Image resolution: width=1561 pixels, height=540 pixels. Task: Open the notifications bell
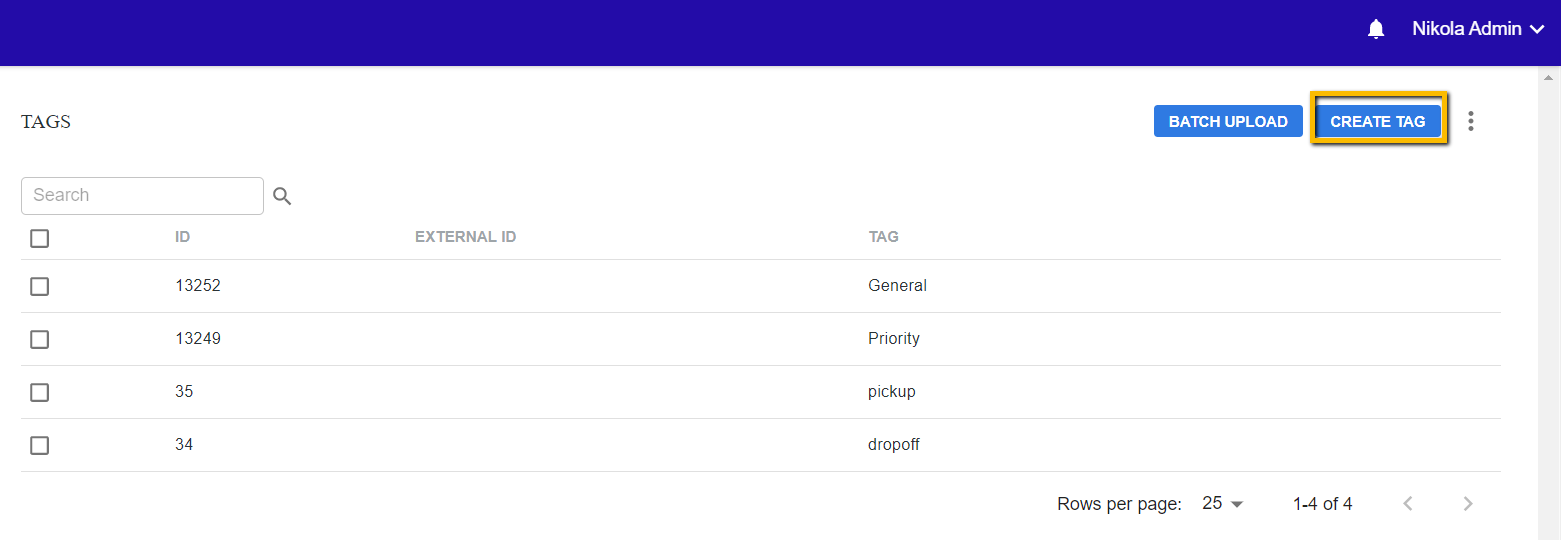coord(1376,29)
